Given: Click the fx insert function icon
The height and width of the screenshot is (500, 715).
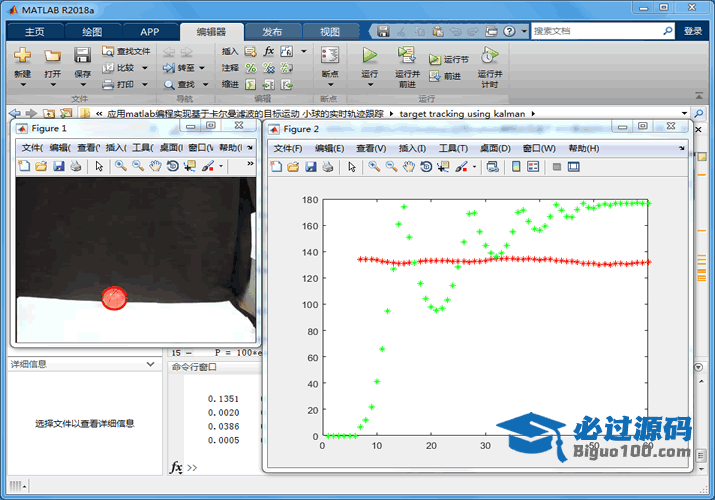Looking at the screenshot, I should click(269, 51).
